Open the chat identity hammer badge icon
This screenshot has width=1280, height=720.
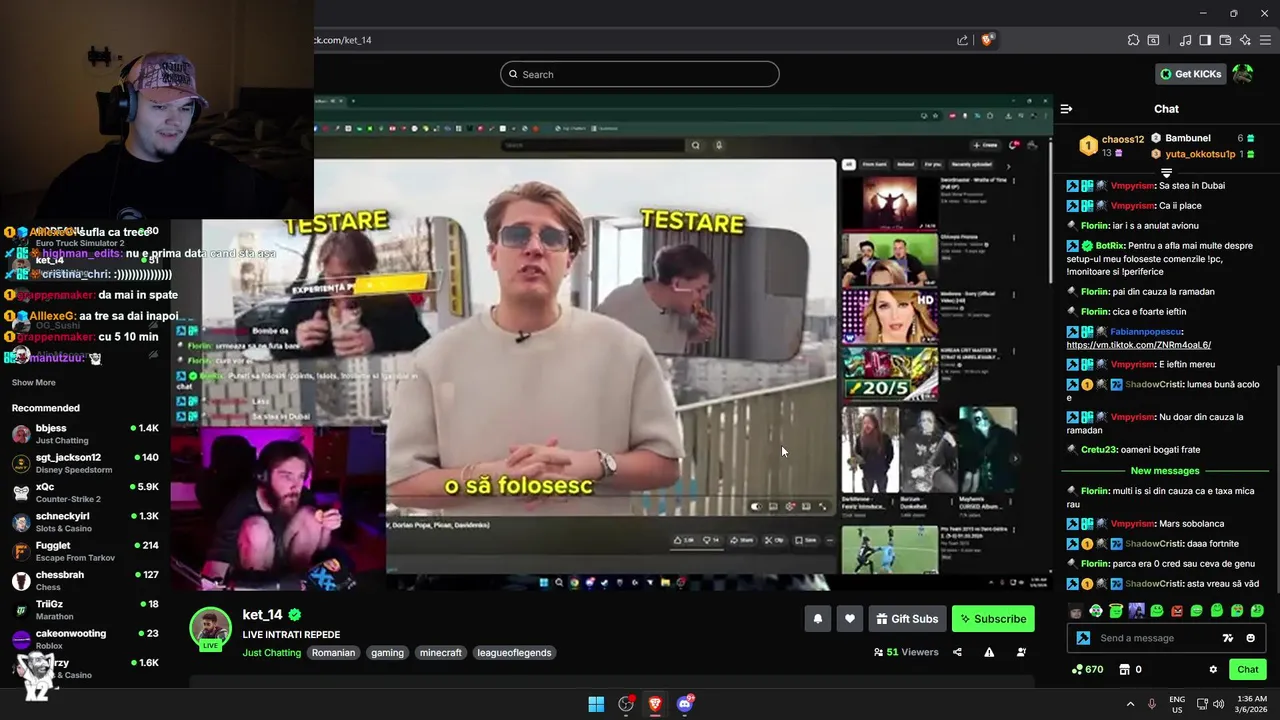pyautogui.click(x=1083, y=638)
